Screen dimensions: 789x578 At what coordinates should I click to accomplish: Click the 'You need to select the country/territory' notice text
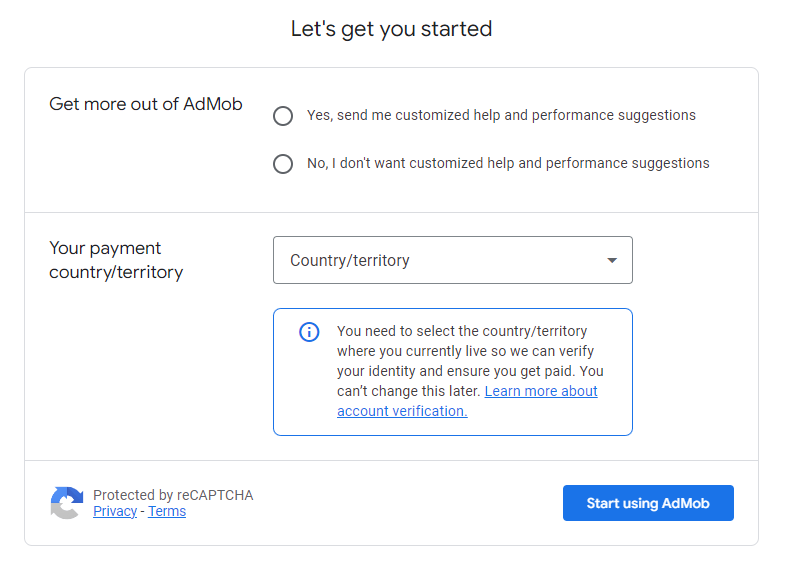point(462,331)
